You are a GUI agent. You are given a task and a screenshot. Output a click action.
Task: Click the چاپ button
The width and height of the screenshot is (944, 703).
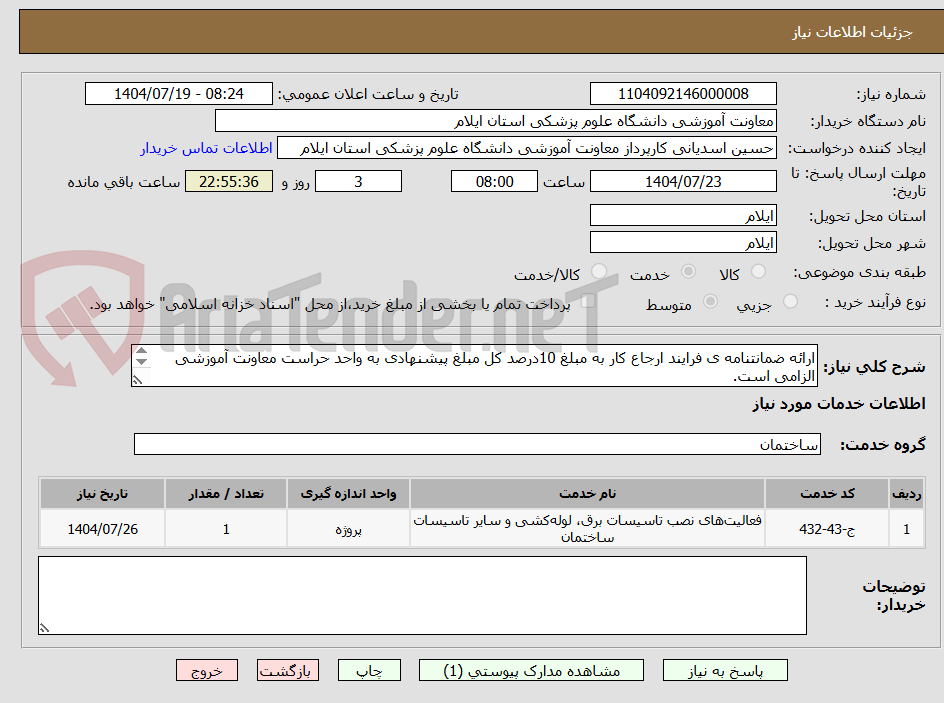point(370,670)
